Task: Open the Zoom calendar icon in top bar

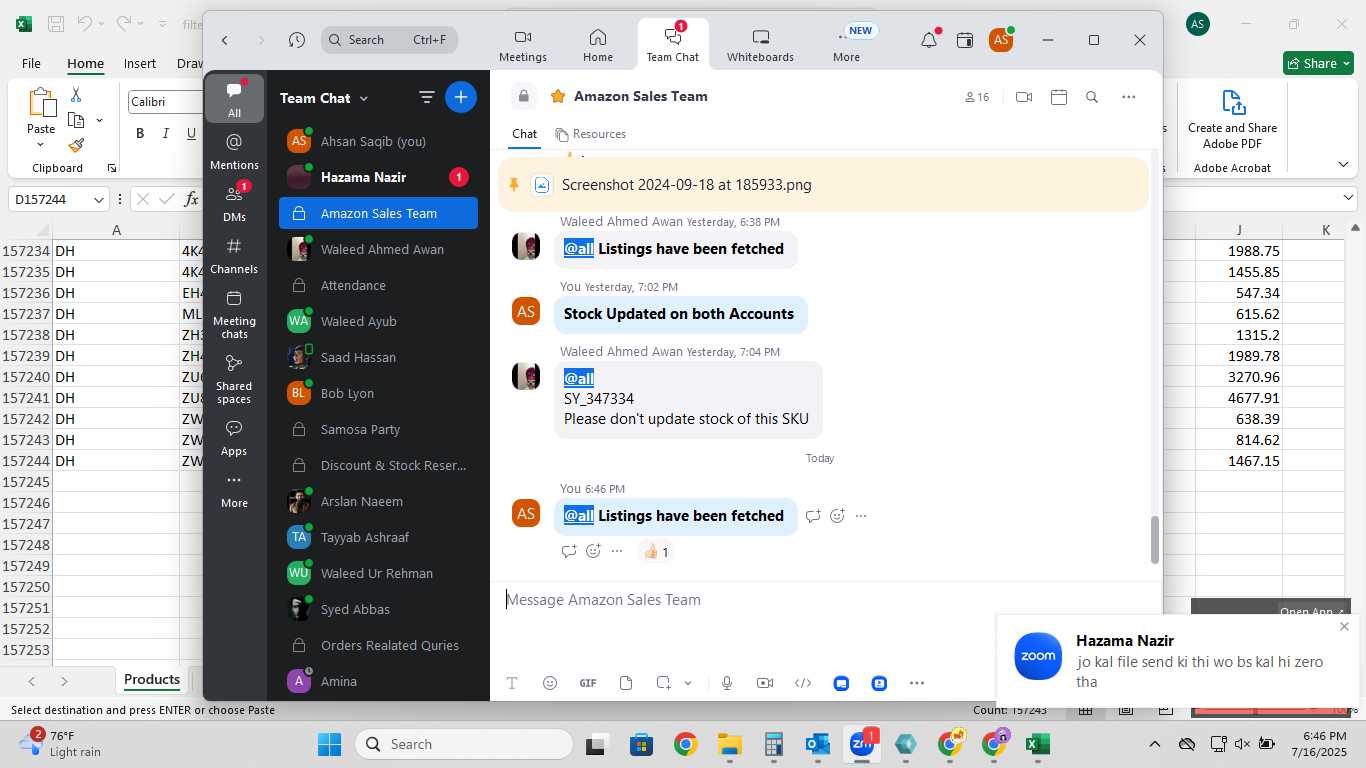Action: (x=965, y=40)
